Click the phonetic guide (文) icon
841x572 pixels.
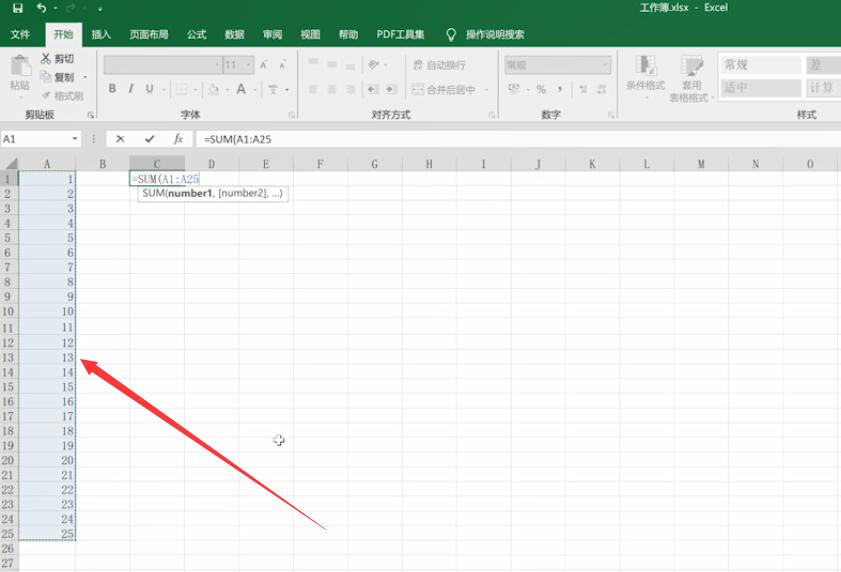pyautogui.click(x=273, y=89)
